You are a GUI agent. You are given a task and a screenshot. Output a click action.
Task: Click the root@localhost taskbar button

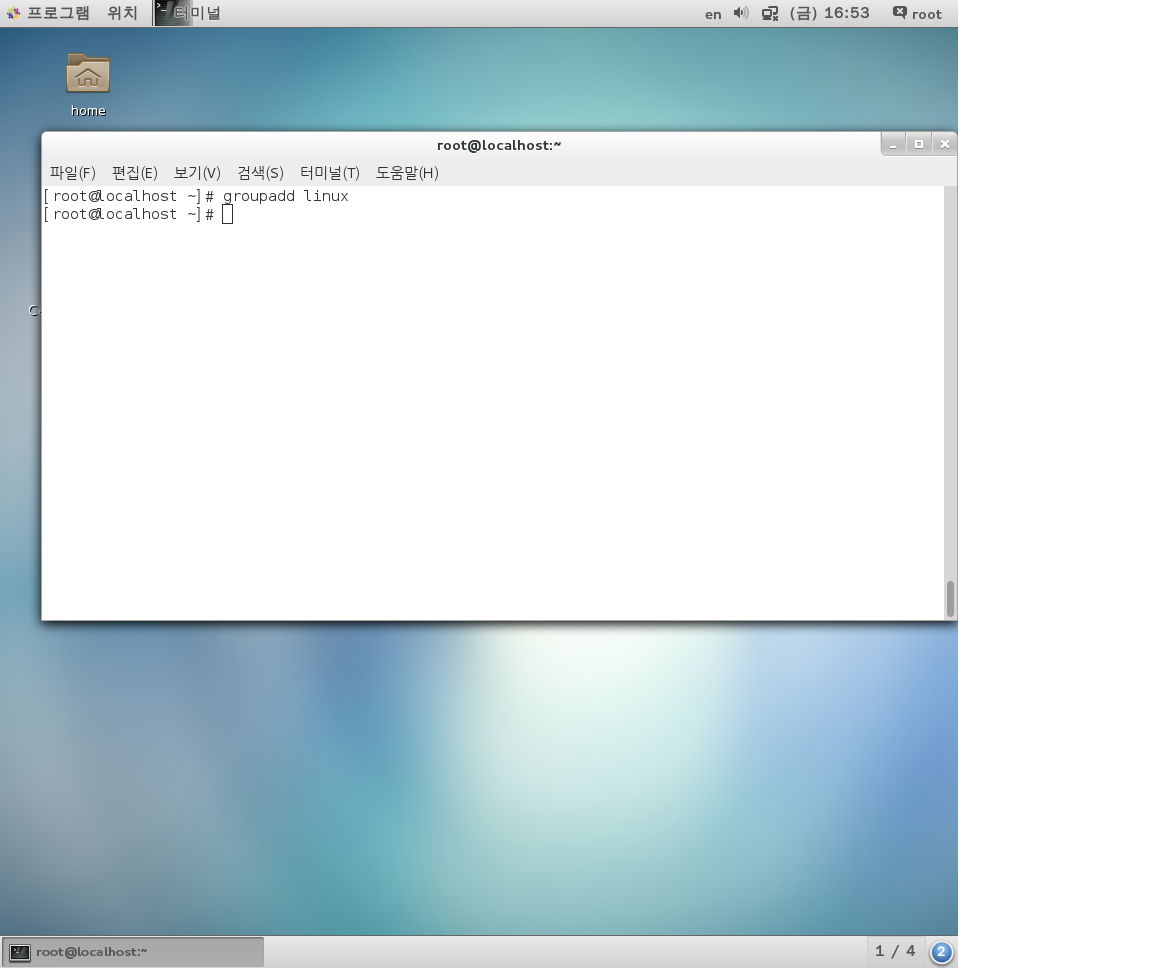[133, 952]
